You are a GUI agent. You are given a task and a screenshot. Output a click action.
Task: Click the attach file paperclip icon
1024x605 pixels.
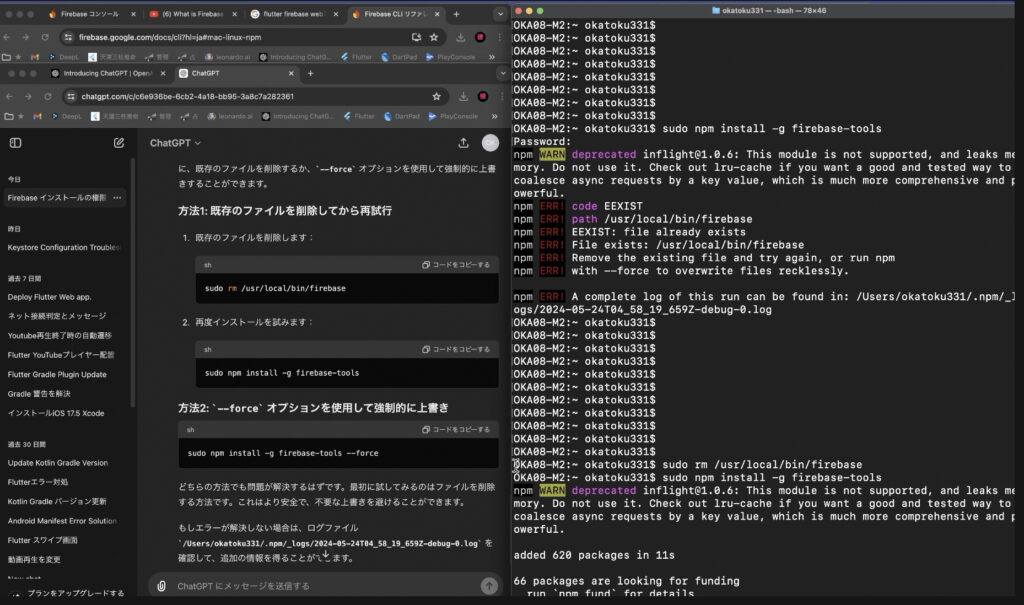pyautogui.click(x=163, y=586)
